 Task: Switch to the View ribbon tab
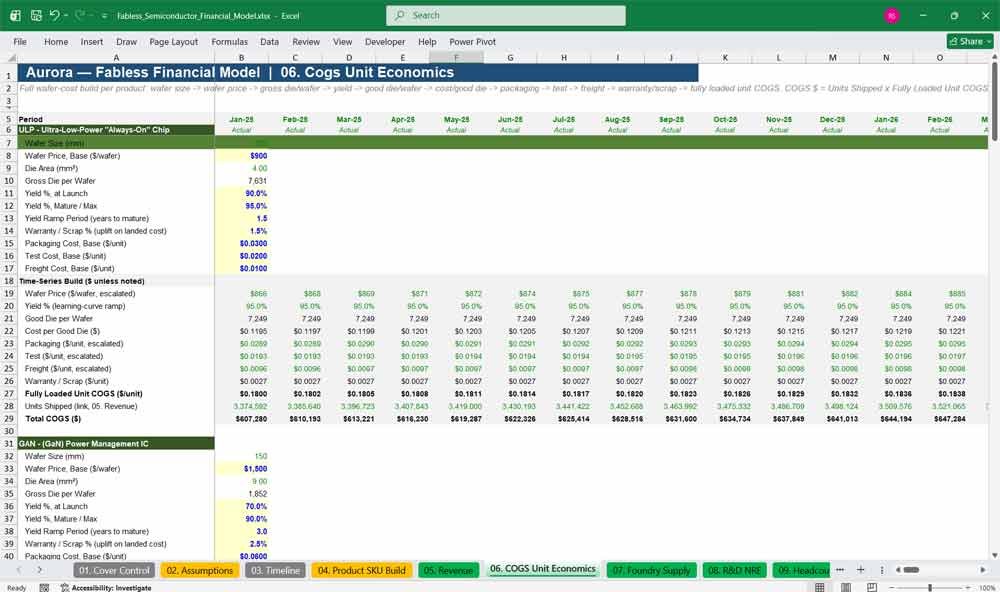coord(342,41)
